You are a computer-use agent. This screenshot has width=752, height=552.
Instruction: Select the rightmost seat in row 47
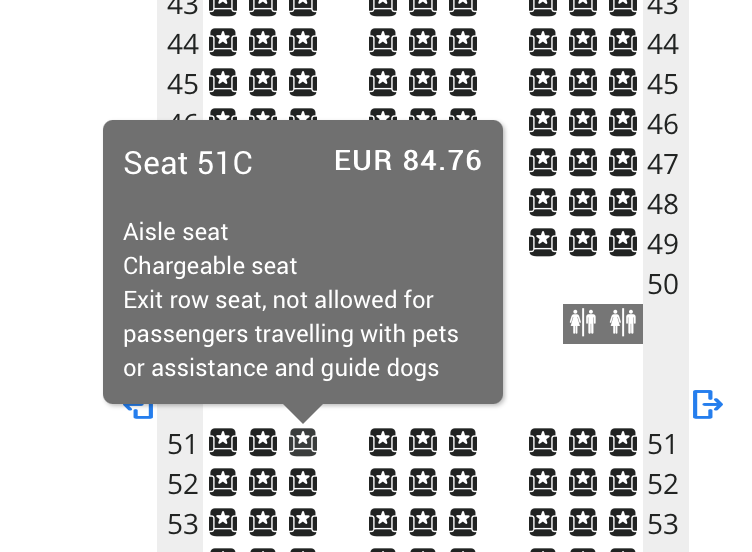(x=623, y=162)
